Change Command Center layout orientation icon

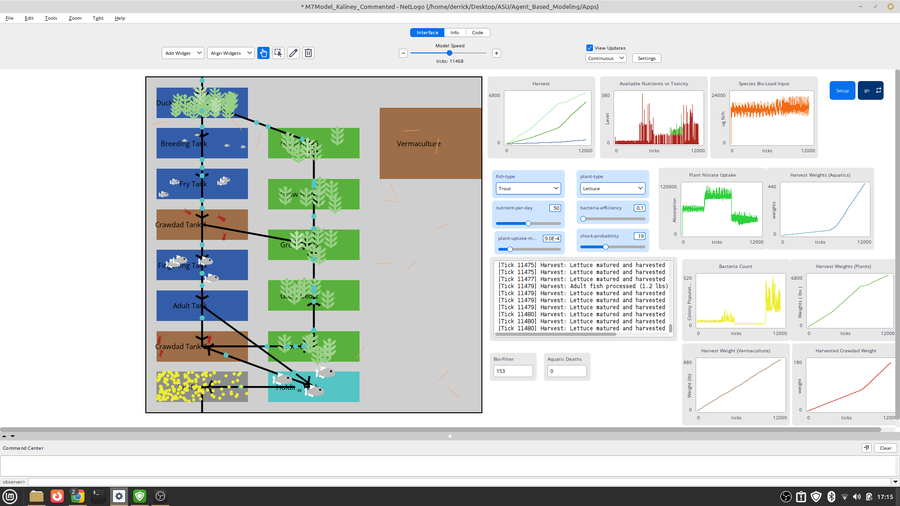pyautogui.click(x=866, y=448)
